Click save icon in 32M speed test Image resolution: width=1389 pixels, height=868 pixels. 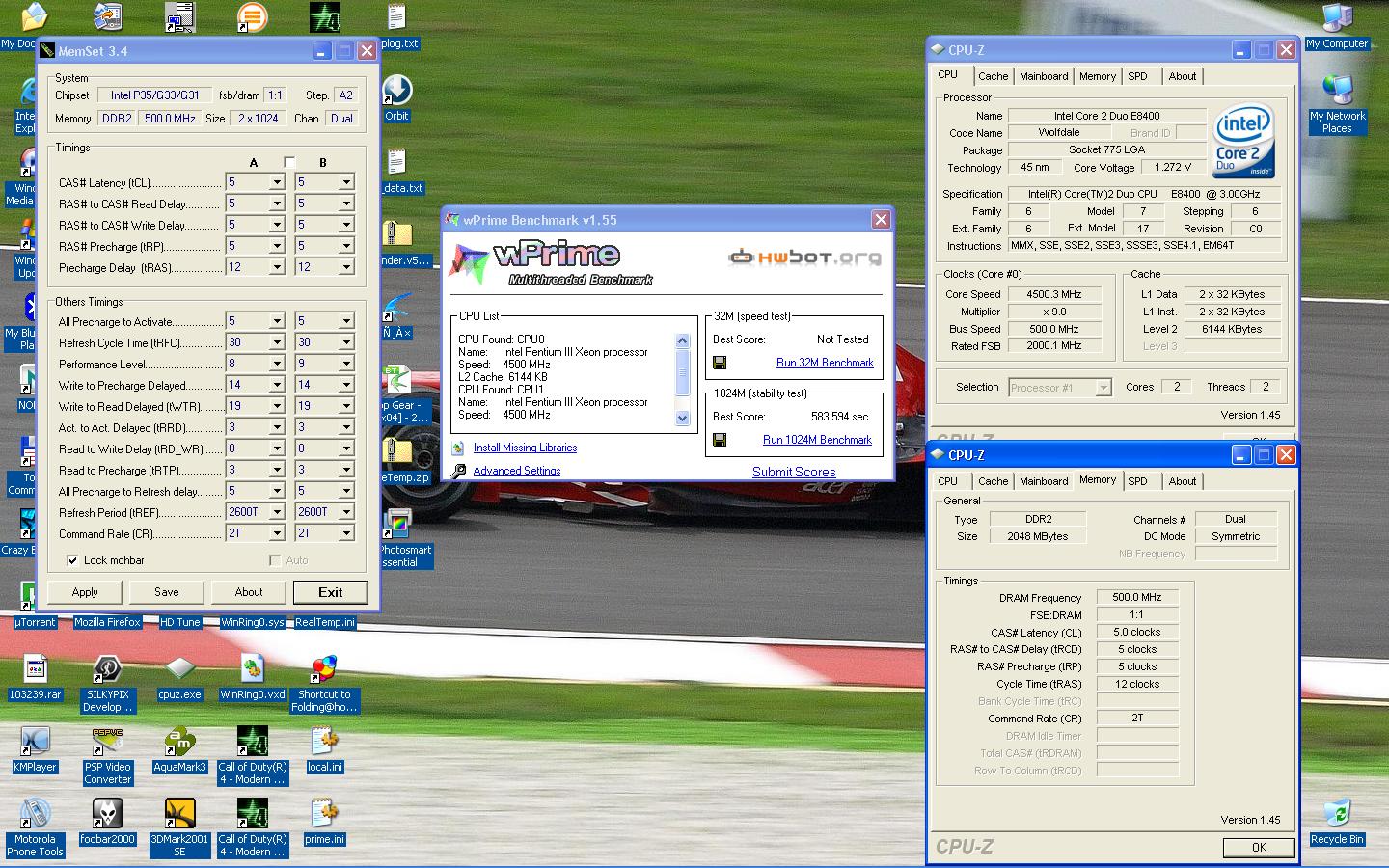click(x=719, y=363)
